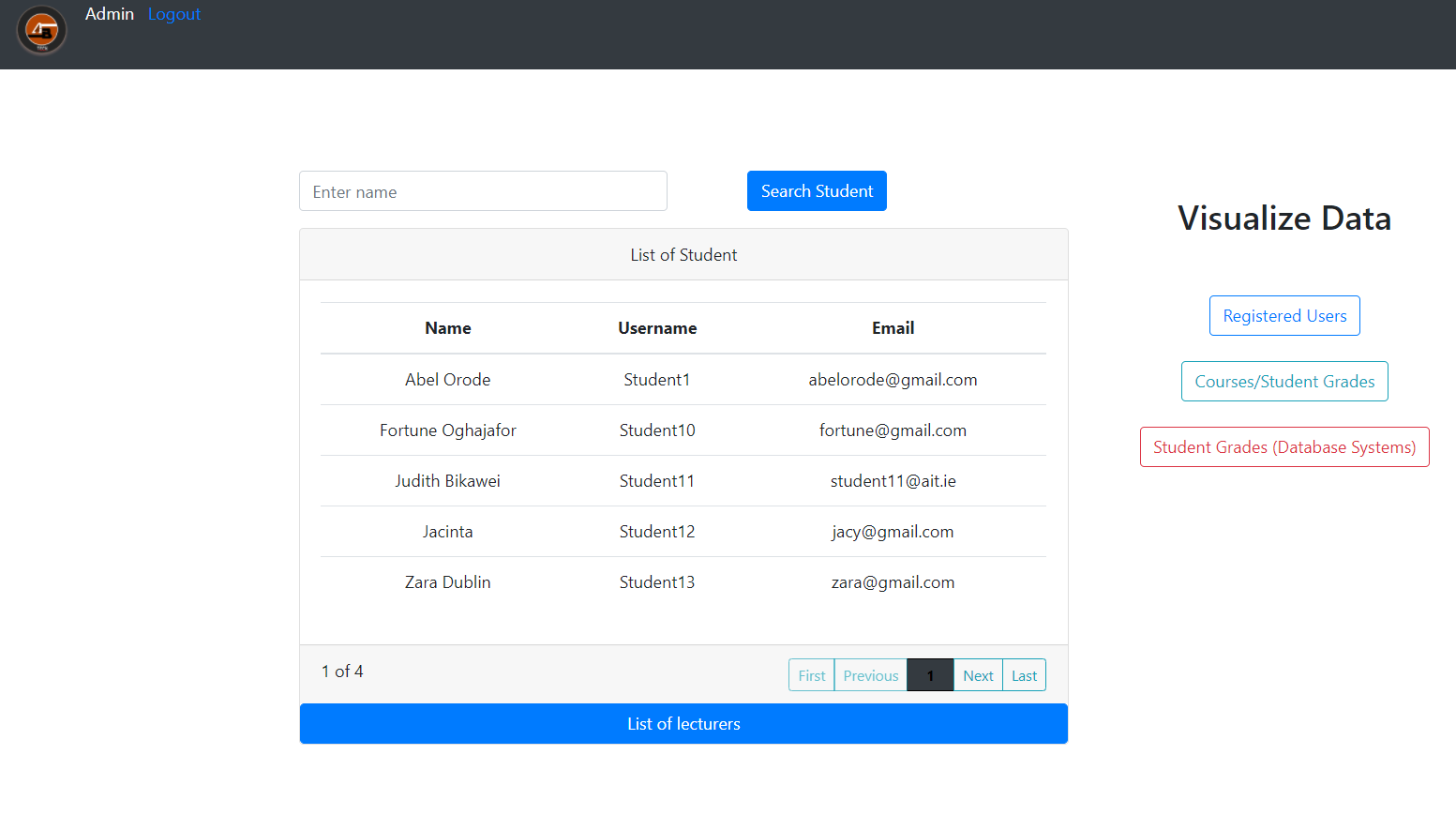Select the Zara Dublin student entry
This screenshot has height=815, width=1456.
[x=447, y=581]
